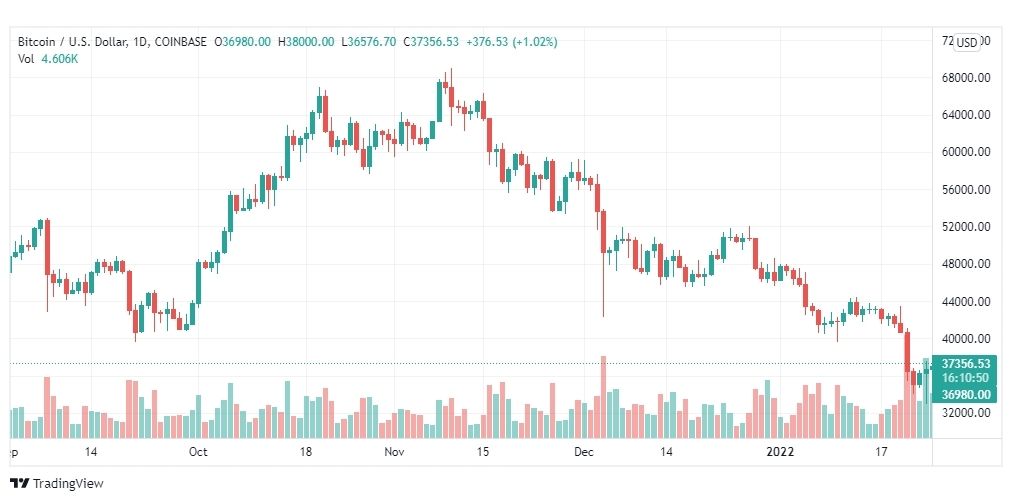The width and height of the screenshot is (1012, 501).
Task: Click the COINBASE exchange label
Action: point(181,42)
